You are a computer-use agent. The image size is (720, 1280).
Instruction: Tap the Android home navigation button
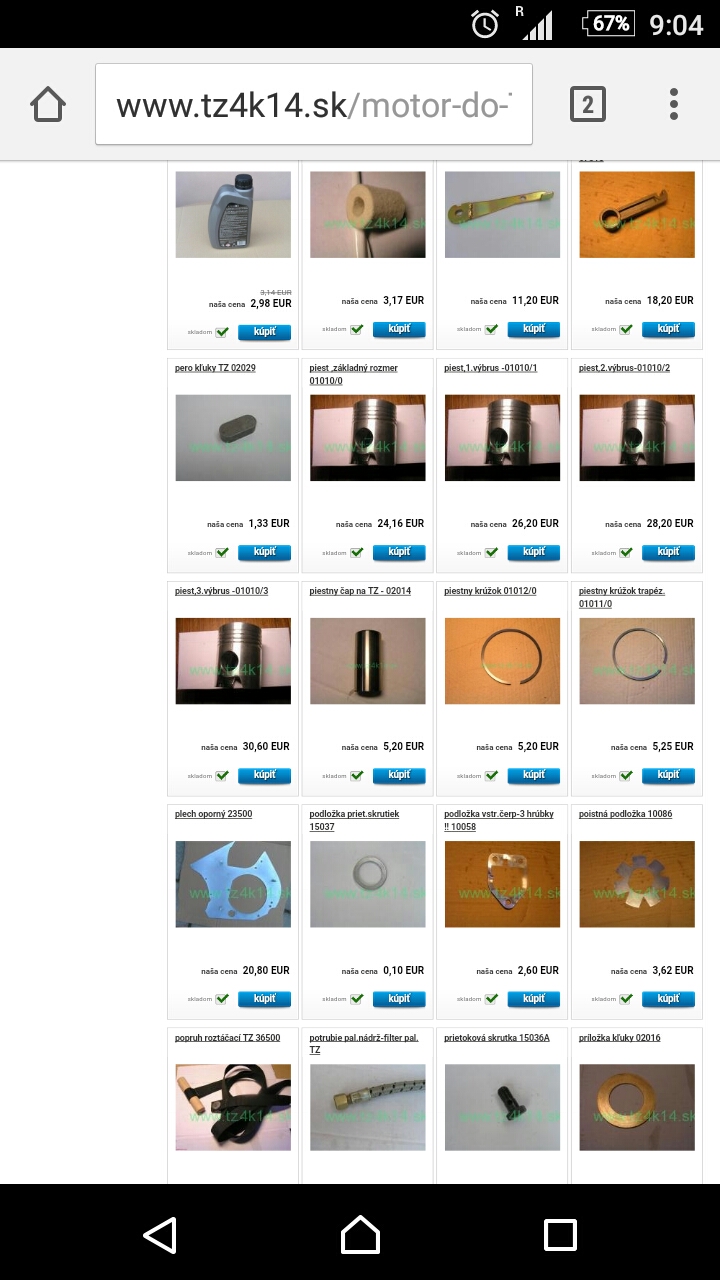click(x=360, y=1235)
